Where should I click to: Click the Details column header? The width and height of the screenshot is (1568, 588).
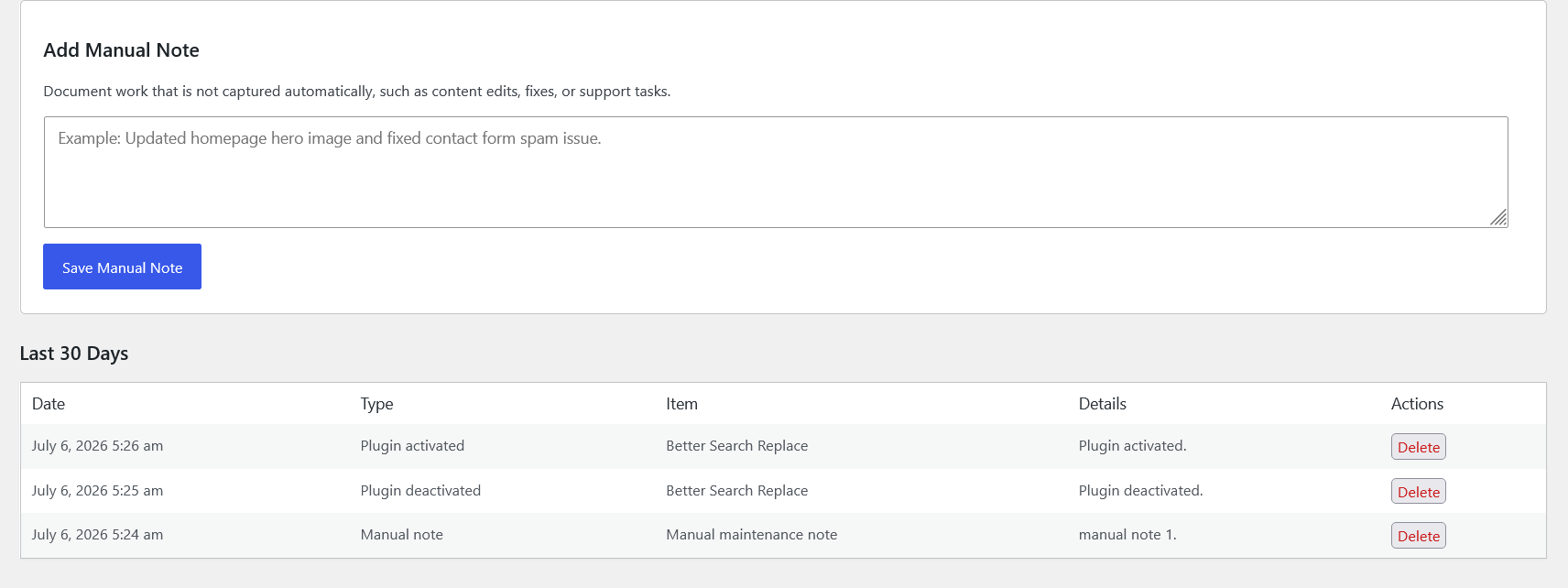click(x=1102, y=404)
